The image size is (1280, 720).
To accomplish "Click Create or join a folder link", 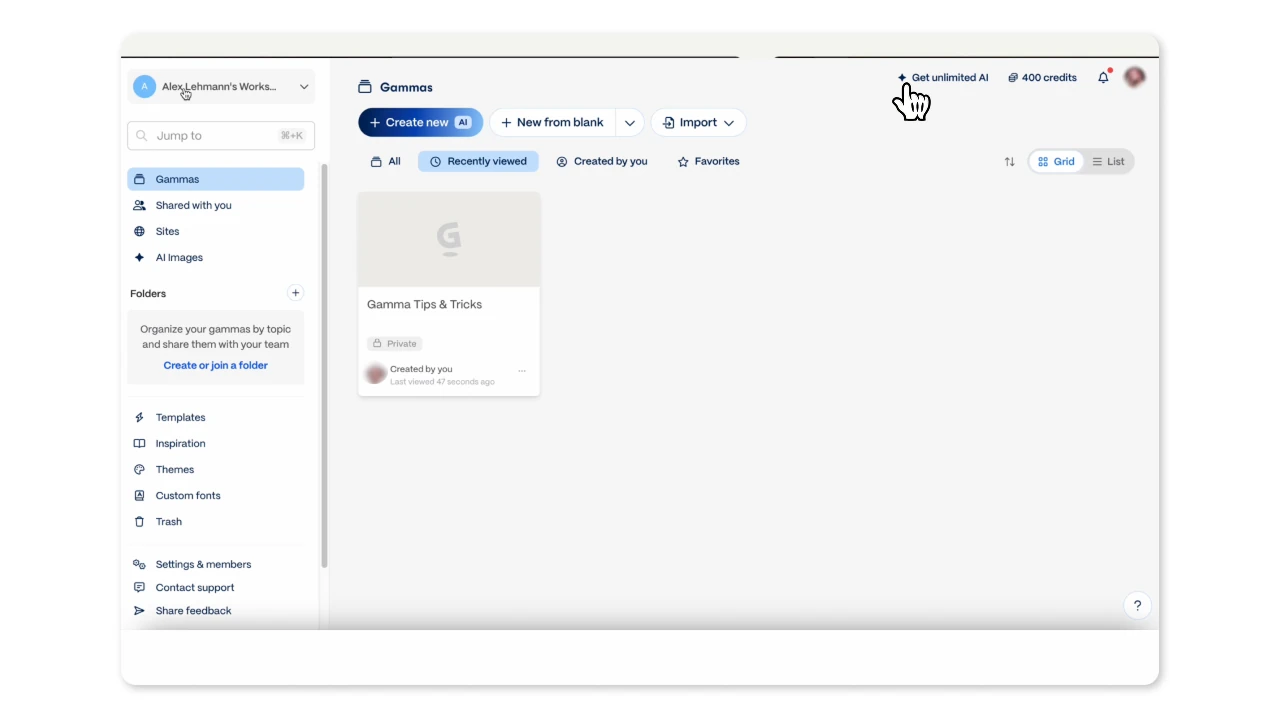I will 216,366.
